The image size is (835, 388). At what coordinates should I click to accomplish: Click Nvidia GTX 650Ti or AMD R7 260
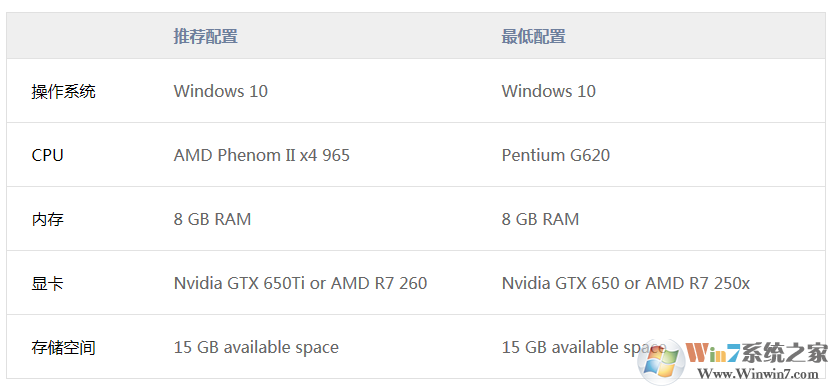[x=300, y=283]
